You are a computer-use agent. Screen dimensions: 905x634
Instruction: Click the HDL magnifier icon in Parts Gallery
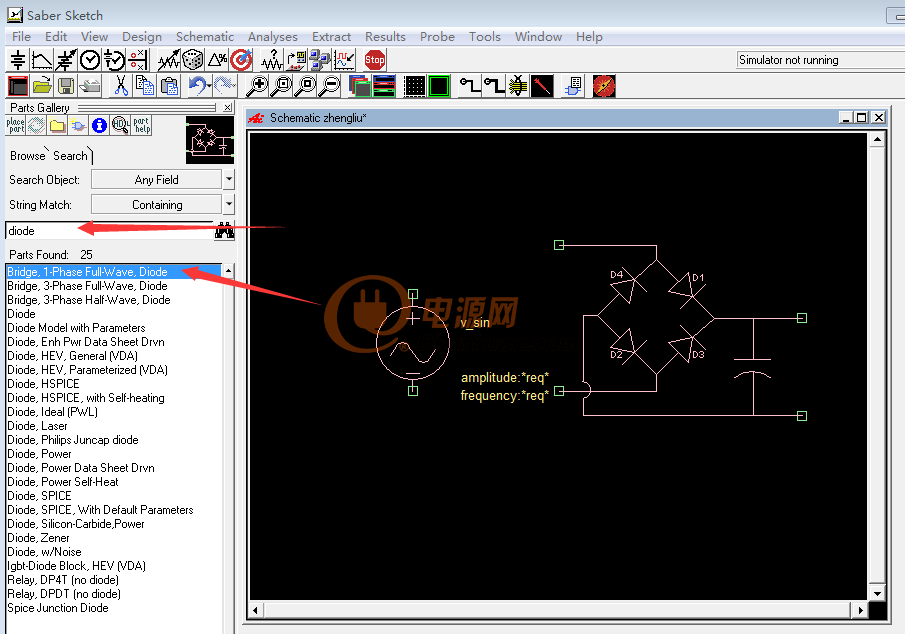click(x=121, y=125)
